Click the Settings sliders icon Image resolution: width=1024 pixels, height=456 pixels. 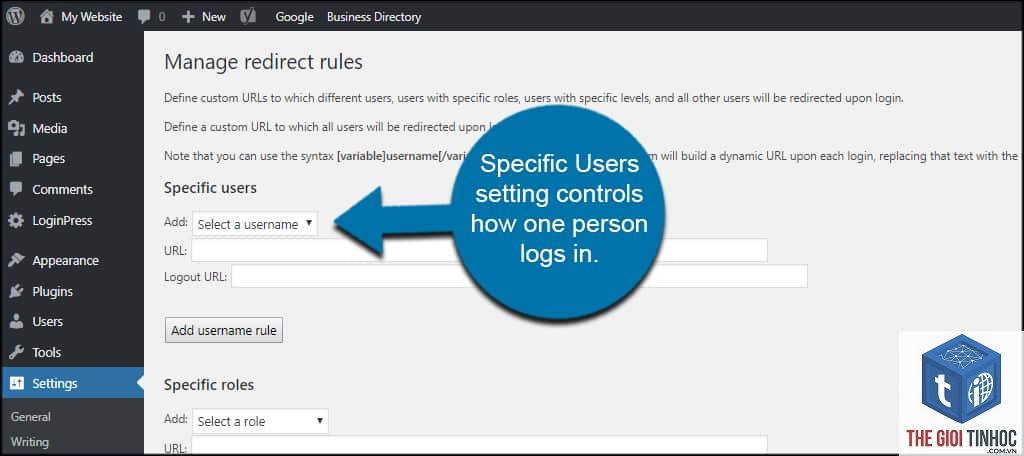16,383
